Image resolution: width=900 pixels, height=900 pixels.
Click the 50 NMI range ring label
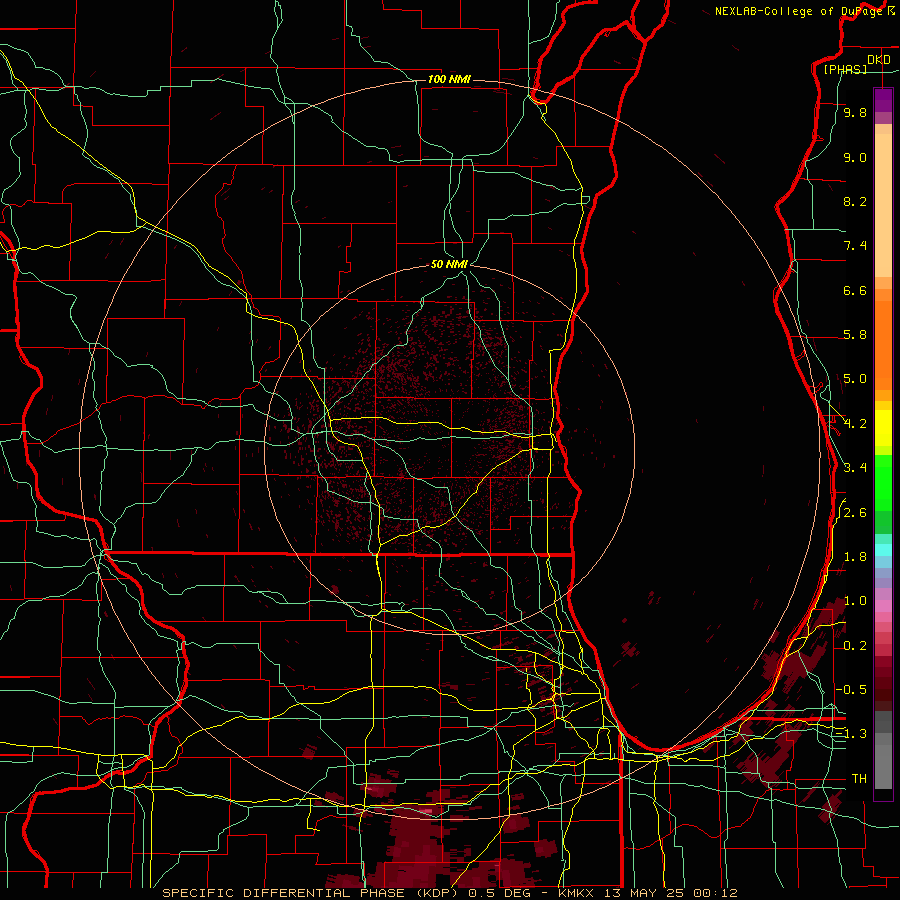pos(449,264)
